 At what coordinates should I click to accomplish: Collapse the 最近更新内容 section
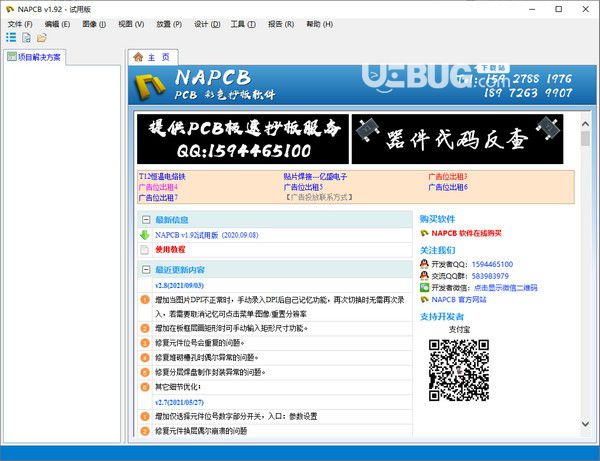click(146, 269)
